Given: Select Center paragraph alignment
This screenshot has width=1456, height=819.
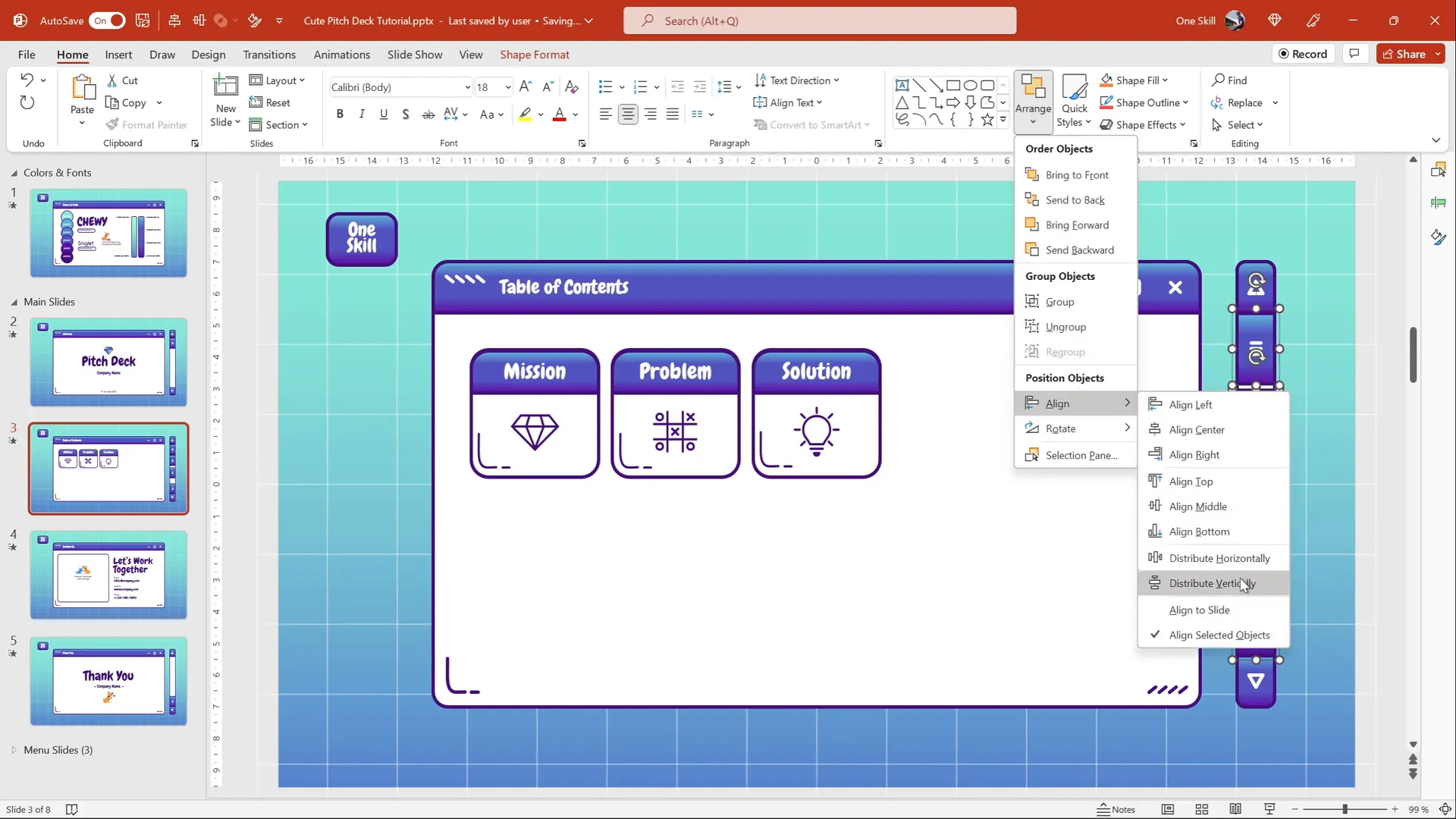Looking at the screenshot, I should coord(628,114).
